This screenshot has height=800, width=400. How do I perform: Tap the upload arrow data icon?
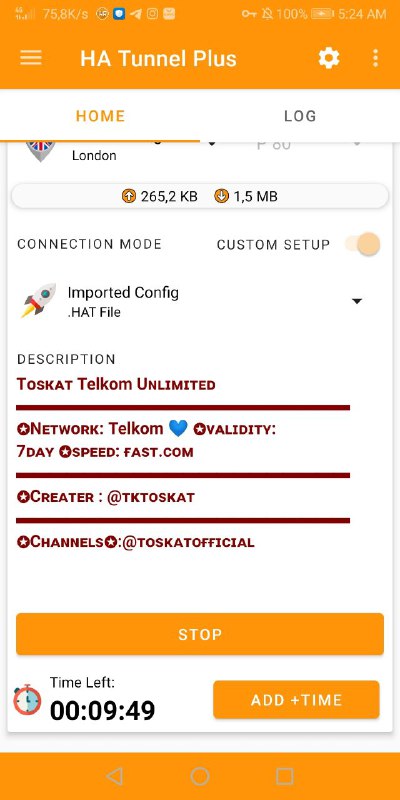[129, 196]
